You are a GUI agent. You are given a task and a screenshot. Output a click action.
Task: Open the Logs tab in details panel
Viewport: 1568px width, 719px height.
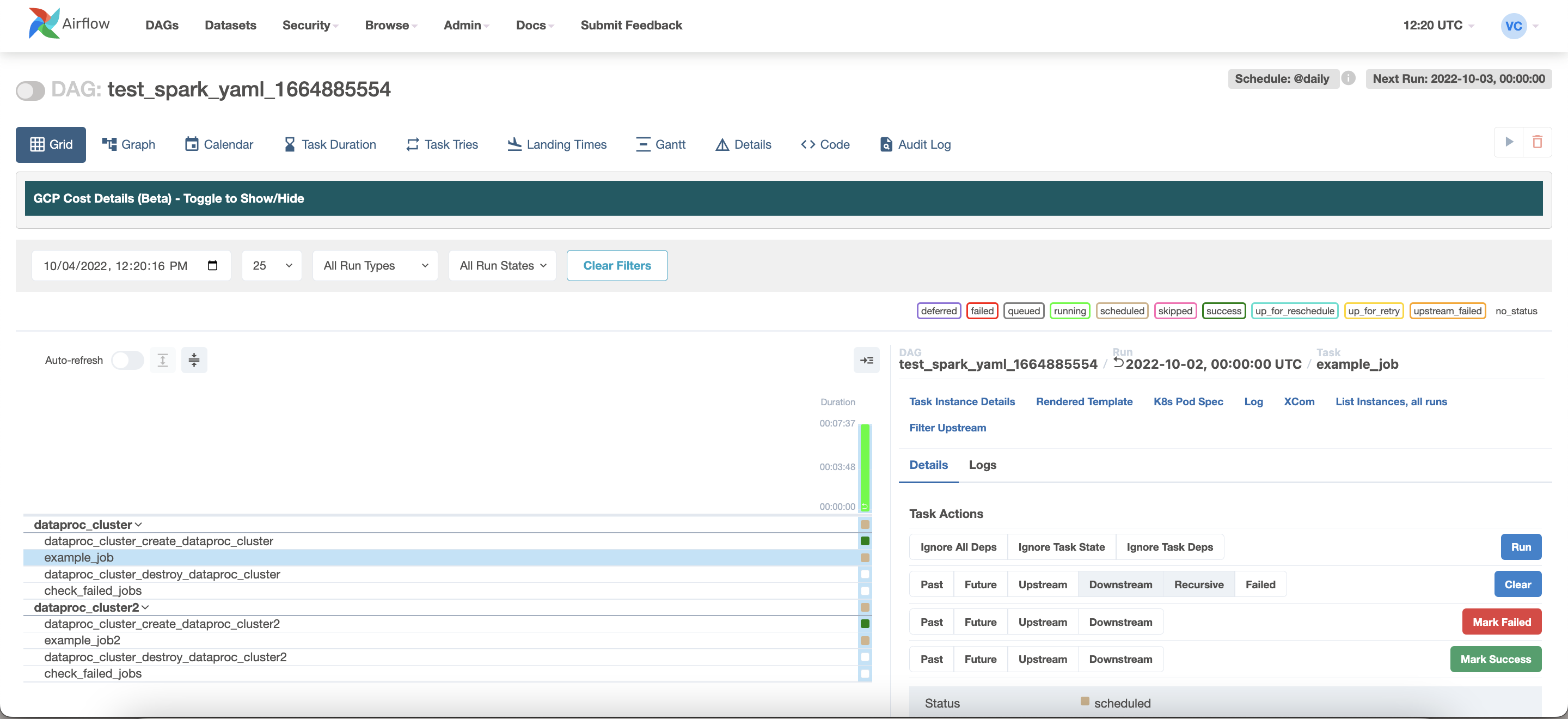click(982, 465)
